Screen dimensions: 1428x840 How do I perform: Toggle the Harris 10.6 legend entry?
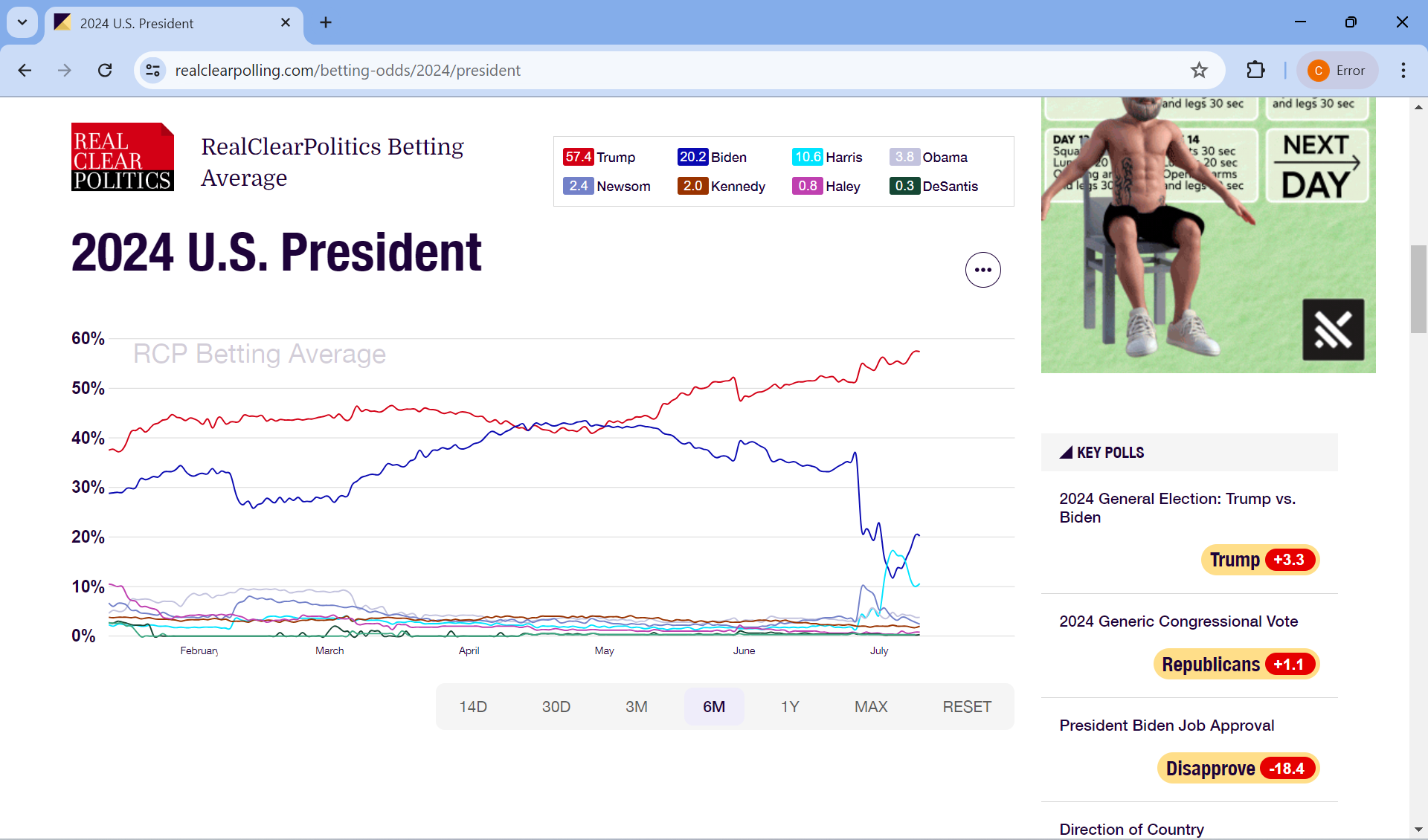point(827,157)
